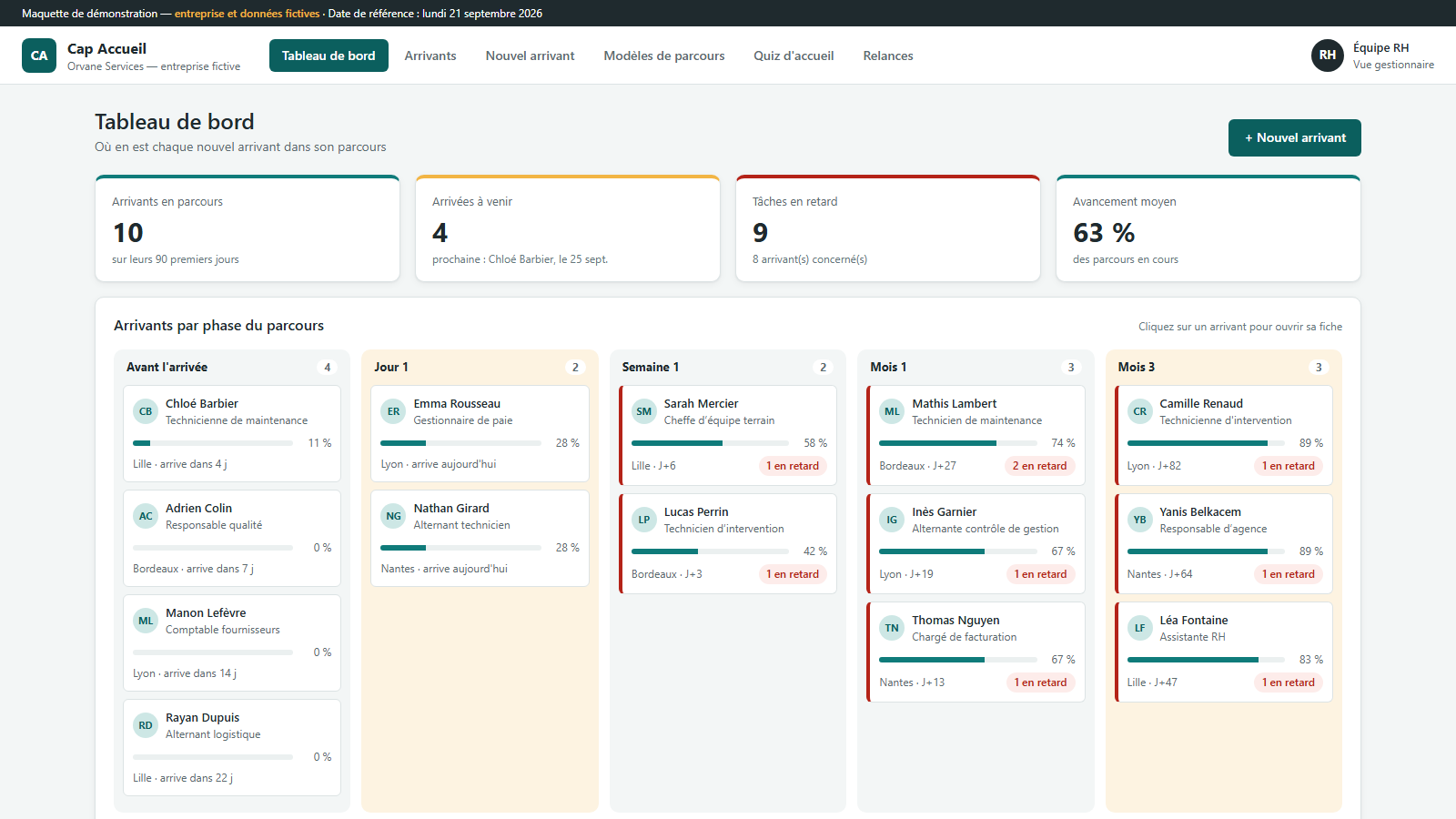Click Emma Rousseau's ER avatar
The height and width of the screenshot is (819, 1456).
[x=393, y=411]
